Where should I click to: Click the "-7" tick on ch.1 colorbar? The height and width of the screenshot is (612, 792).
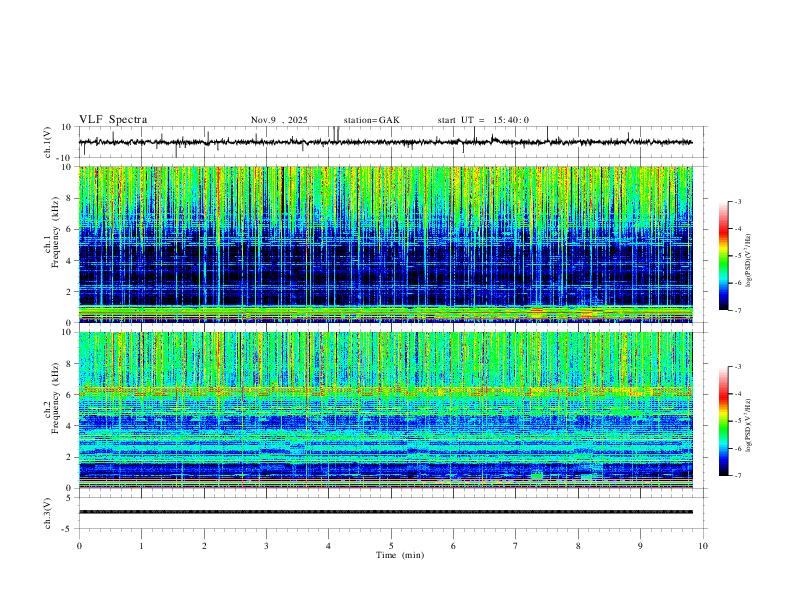(738, 310)
